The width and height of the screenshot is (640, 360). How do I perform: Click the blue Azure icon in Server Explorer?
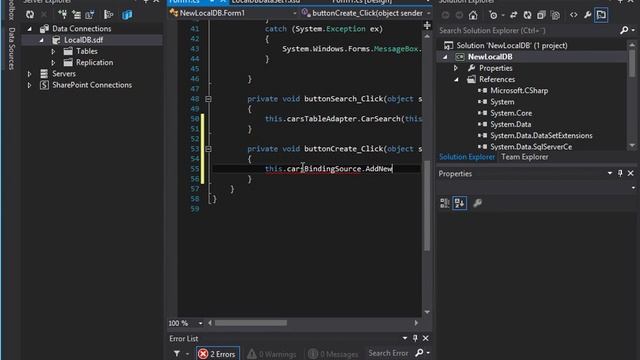127,15
